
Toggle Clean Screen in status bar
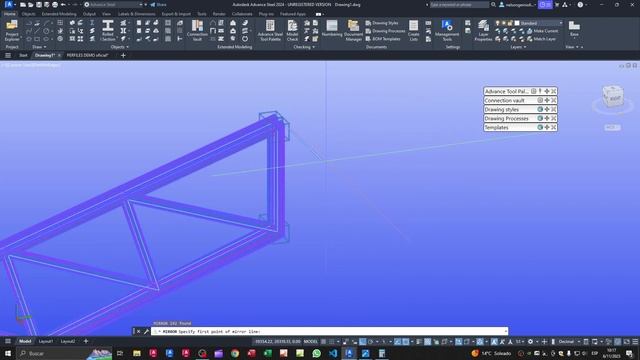[627, 341]
